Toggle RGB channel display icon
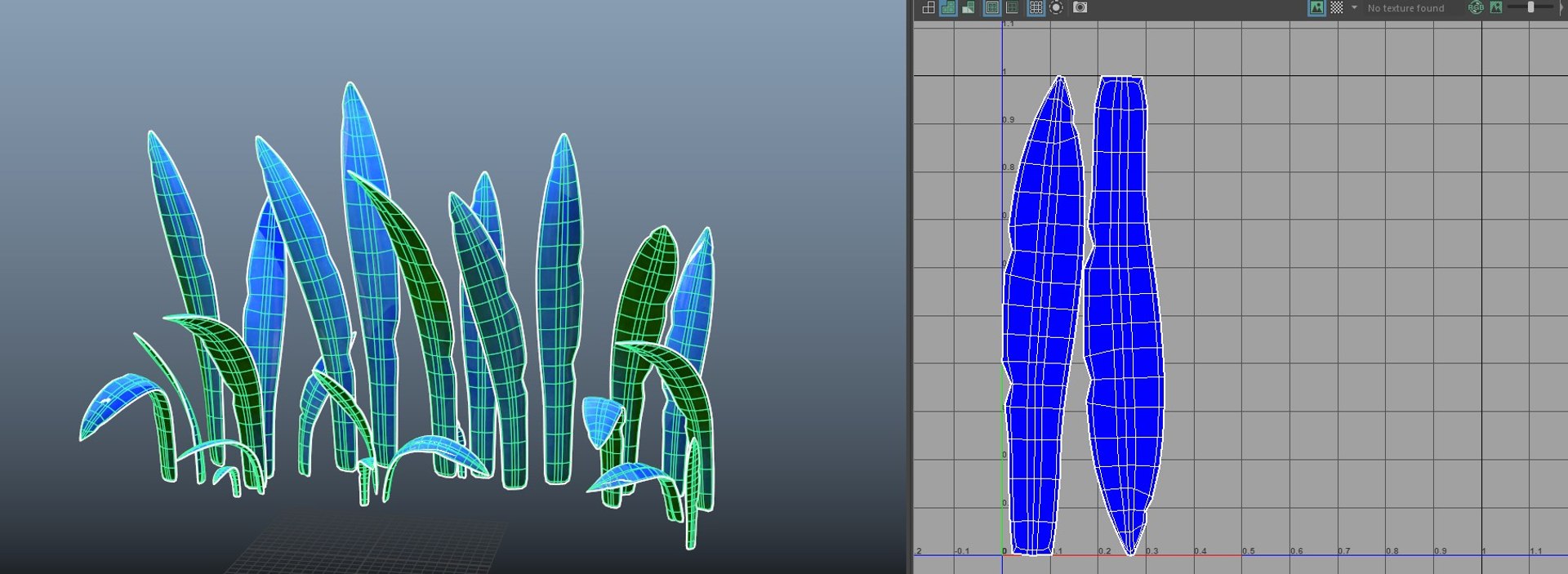1568x574 pixels. (x=1476, y=7)
